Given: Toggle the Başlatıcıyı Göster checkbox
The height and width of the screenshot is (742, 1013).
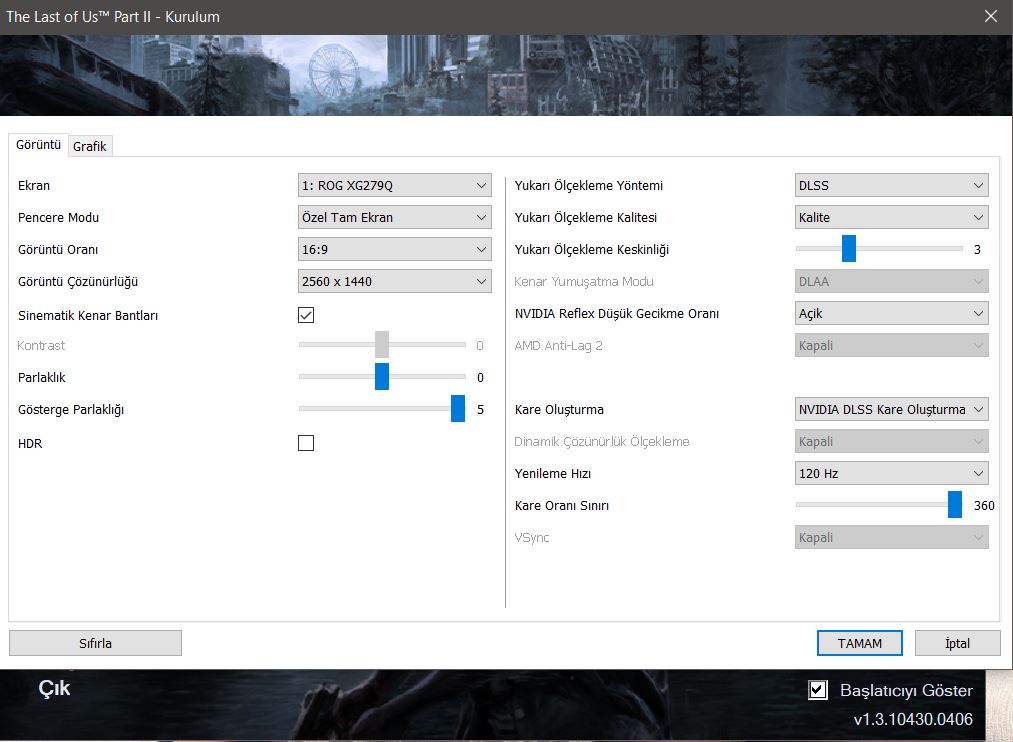Looking at the screenshot, I should (x=818, y=690).
